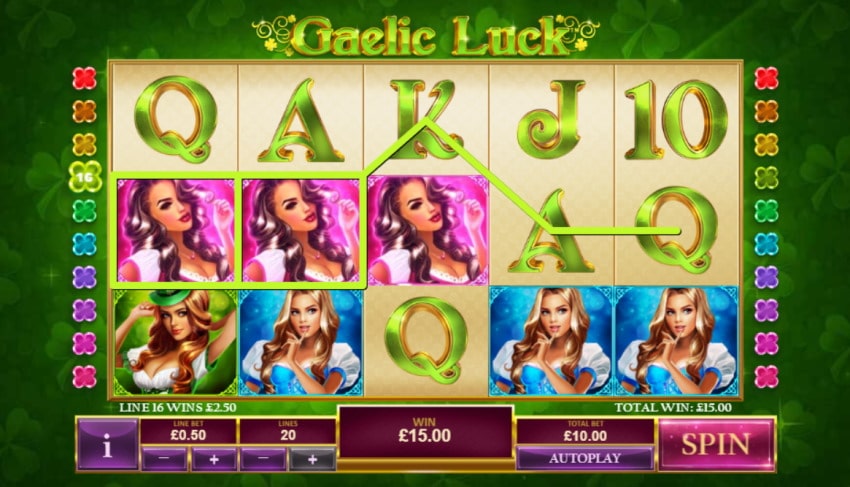Click the Gaelic Luck title logo
The image size is (850, 487).
[x=426, y=35]
